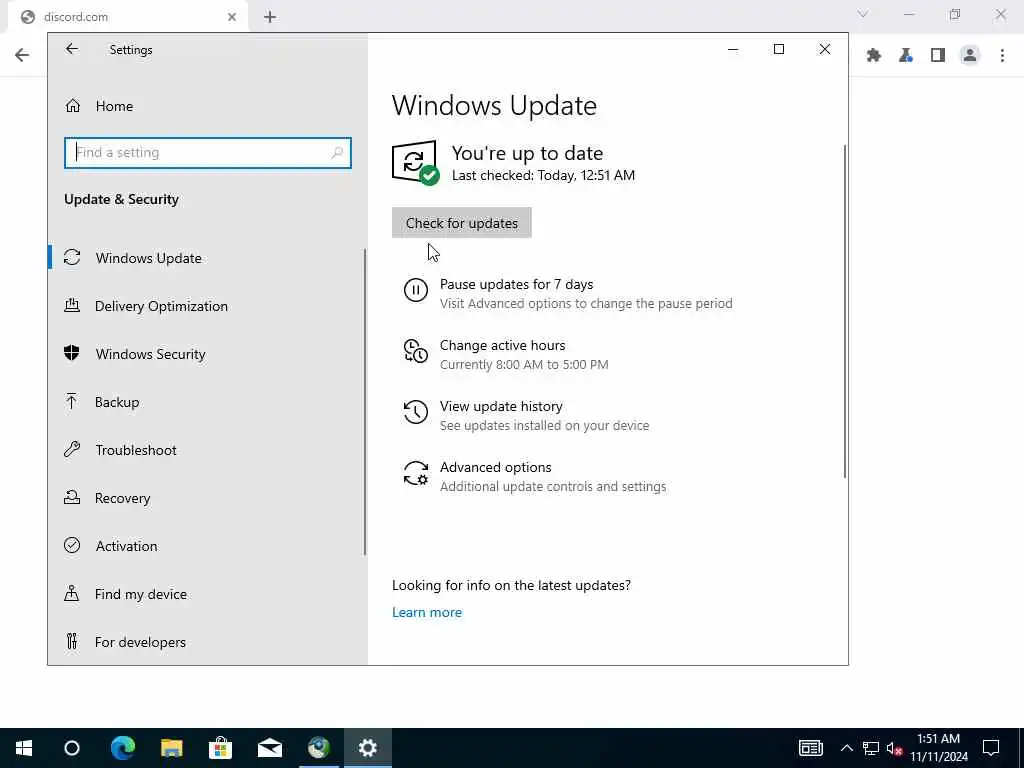Click the pause circle icon
The image size is (1024, 768).
(415, 290)
